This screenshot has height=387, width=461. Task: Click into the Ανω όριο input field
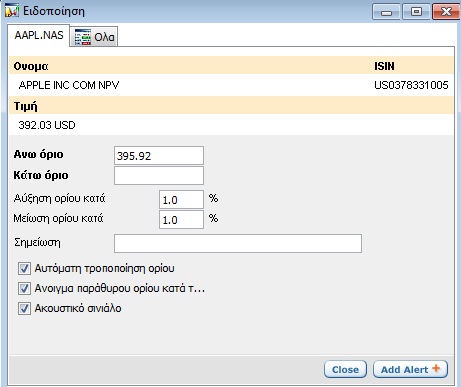pos(159,155)
